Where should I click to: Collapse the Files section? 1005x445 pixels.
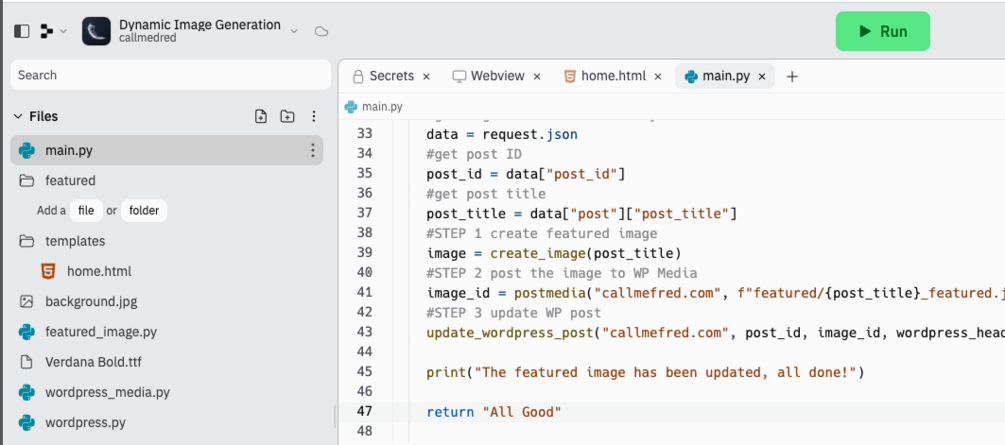tap(17, 116)
